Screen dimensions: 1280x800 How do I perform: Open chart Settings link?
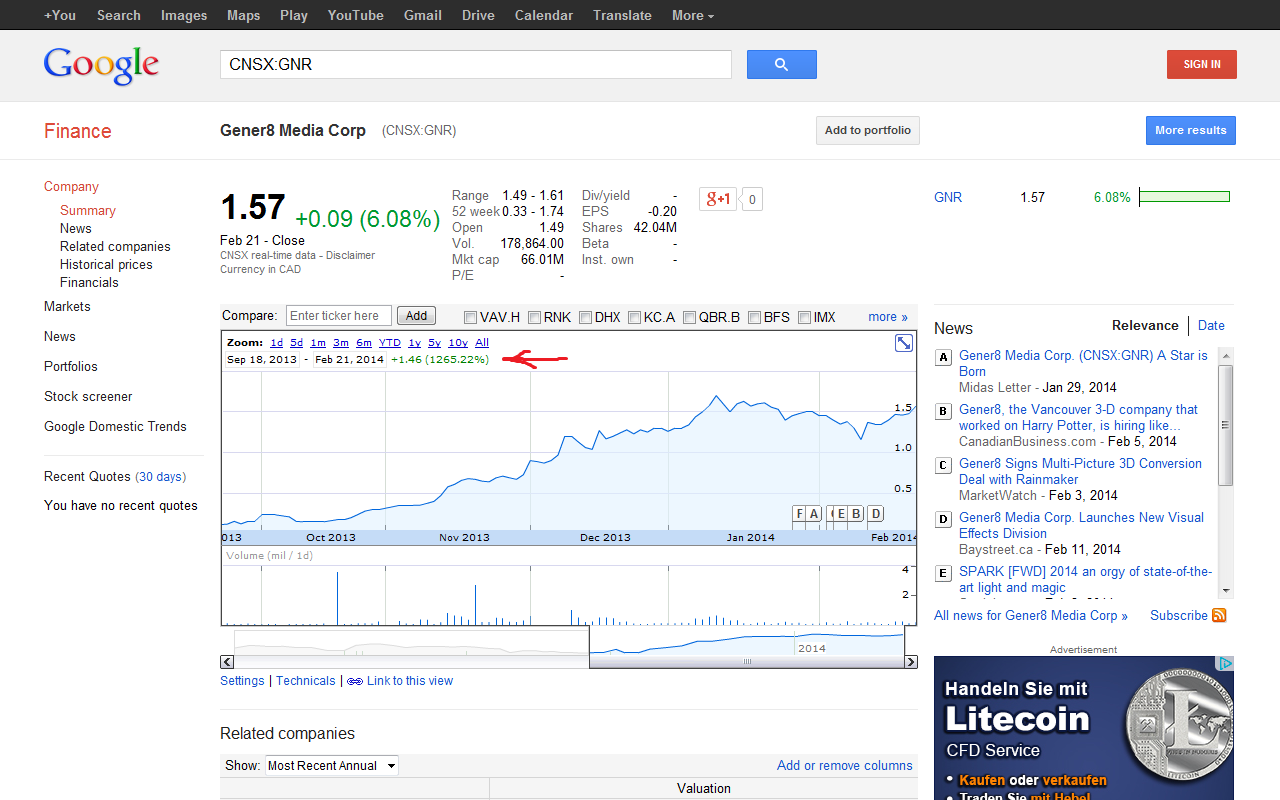[x=242, y=681]
